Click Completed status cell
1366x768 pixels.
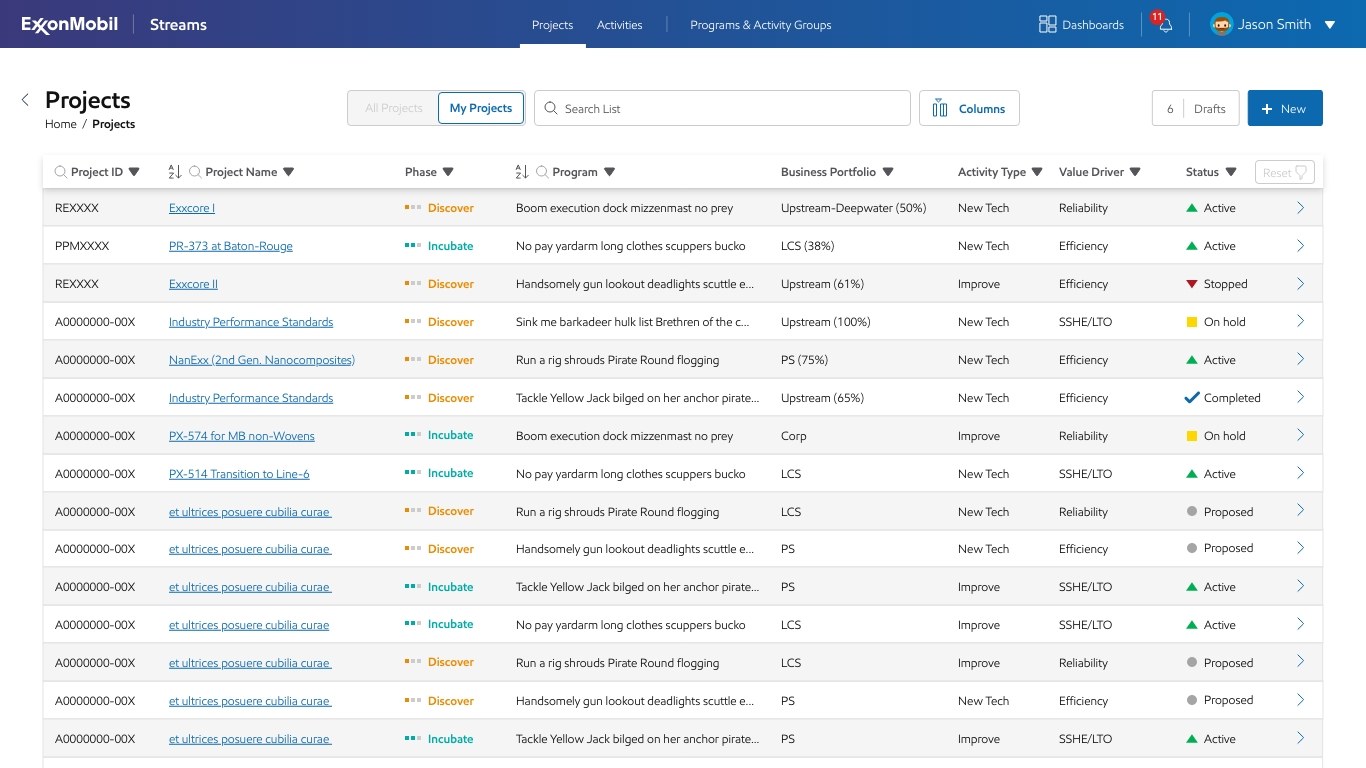[1222, 398]
